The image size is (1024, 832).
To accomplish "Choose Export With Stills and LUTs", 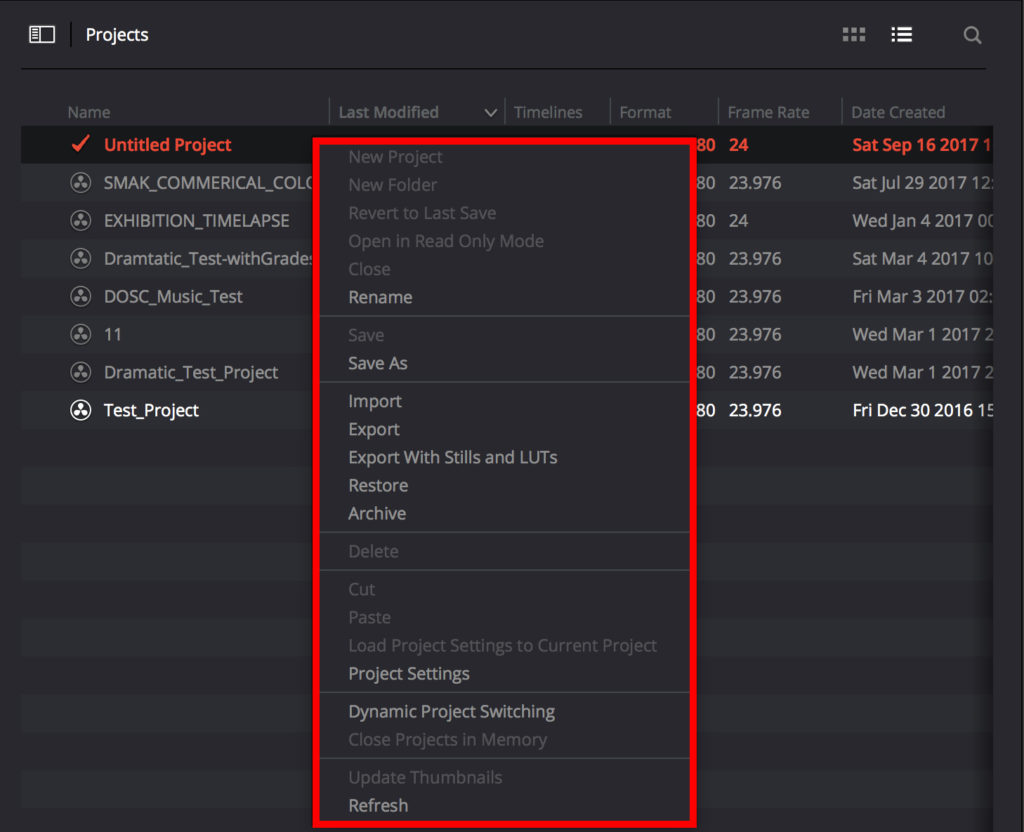I will pos(453,457).
